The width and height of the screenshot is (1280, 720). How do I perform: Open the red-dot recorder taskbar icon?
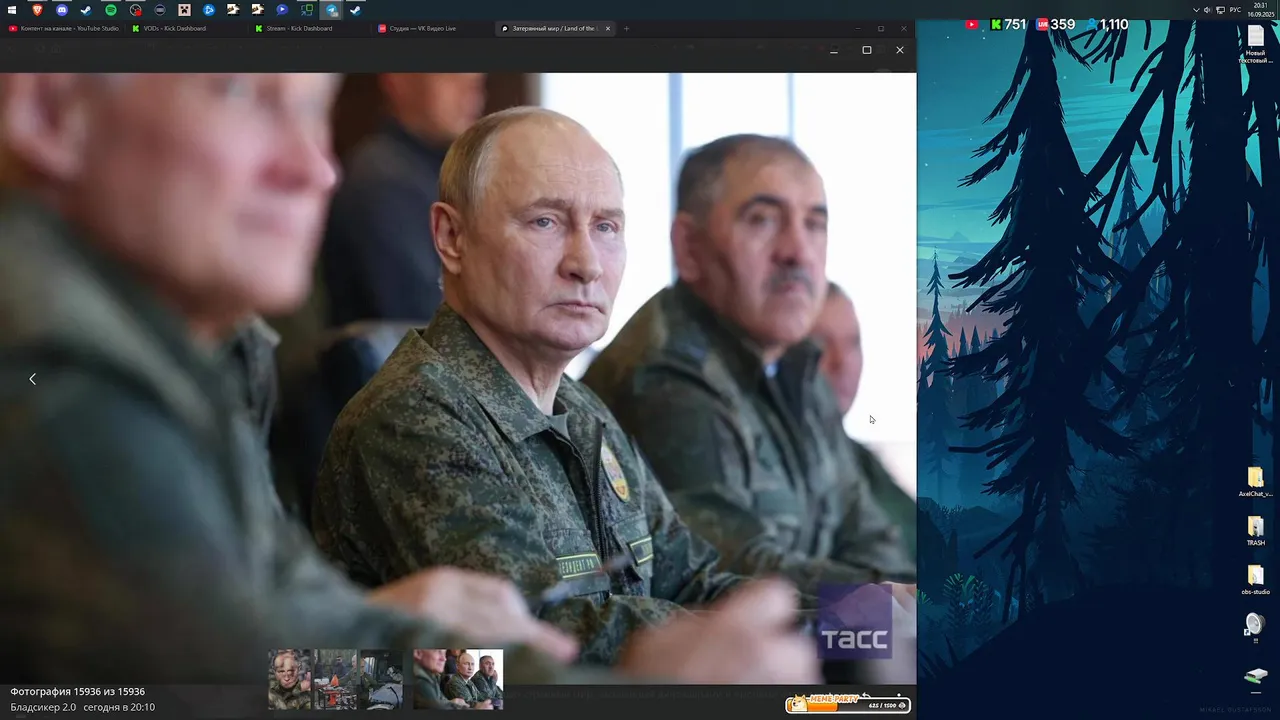coord(135,10)
